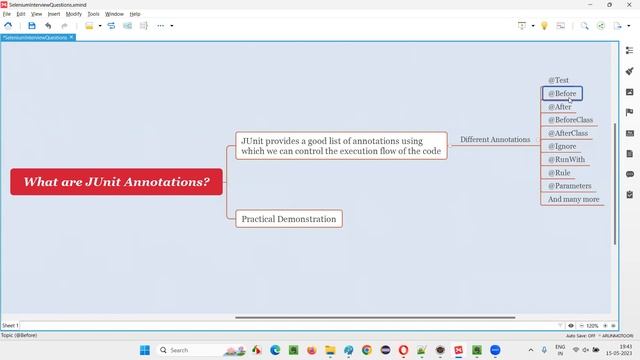Click the vertical canvas scrollbar
The height and width of the screenshot is (360, 640).
pos(615,184)
